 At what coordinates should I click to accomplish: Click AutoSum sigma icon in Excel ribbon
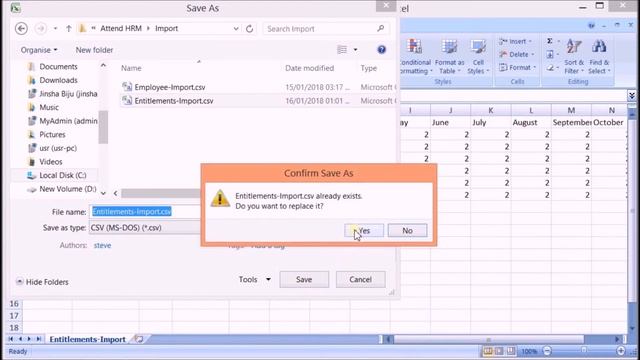[x=550, y=41]
